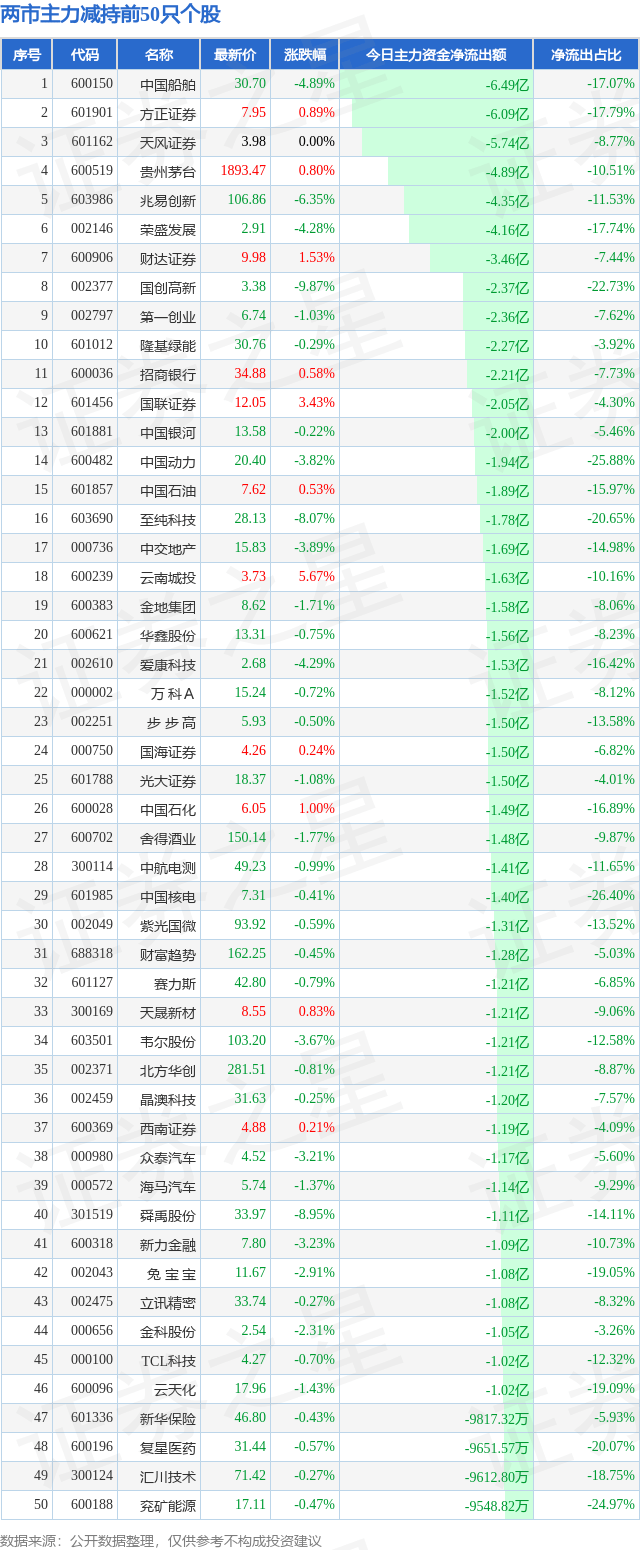
Task: Click 财富趋势 price 162.25
Action: pyautogui.click(x=247, y=954)
